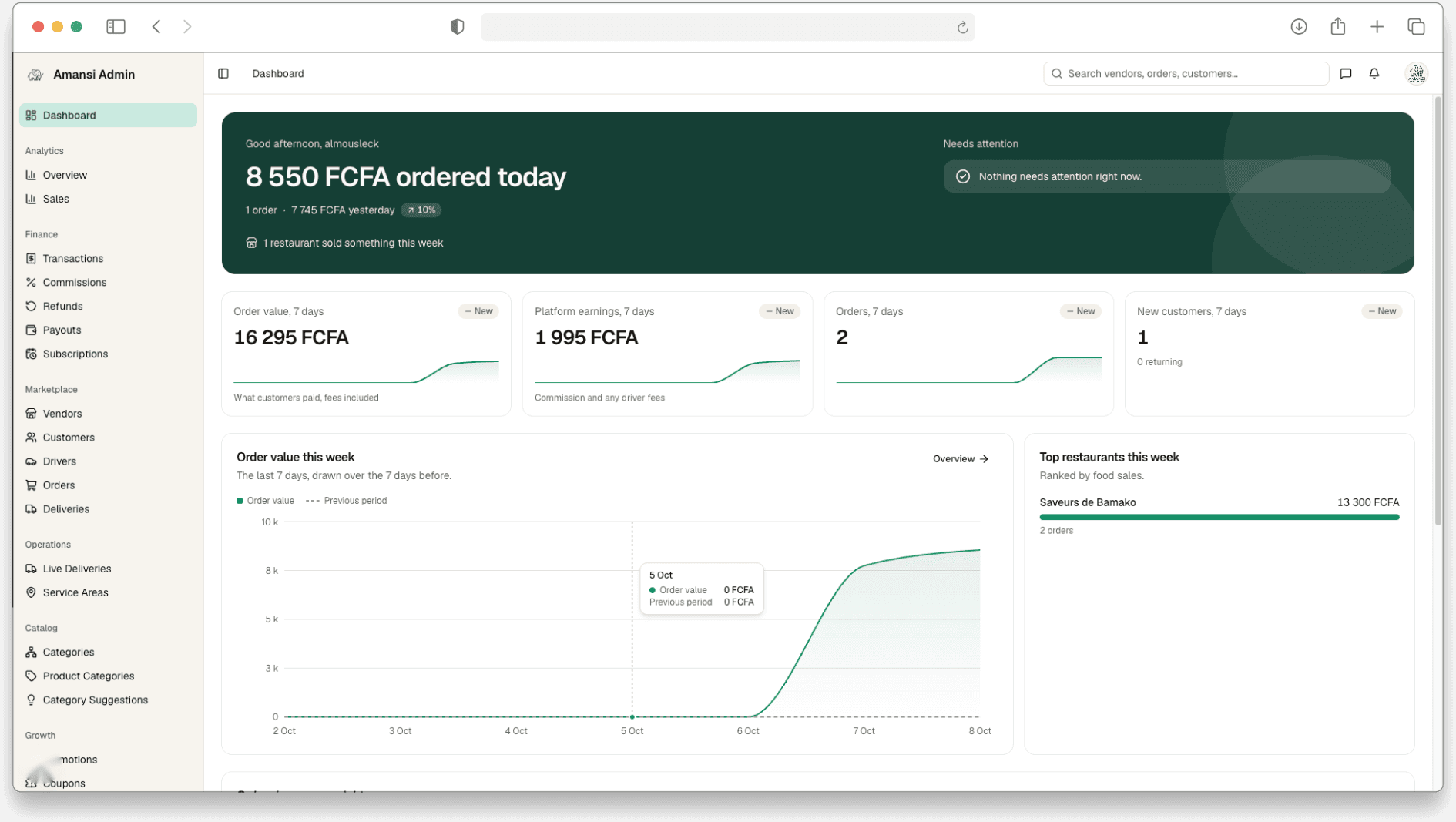This screenshot has width=1456, height=822.
Task: Open Customers list
Action: tap(108, 438)
